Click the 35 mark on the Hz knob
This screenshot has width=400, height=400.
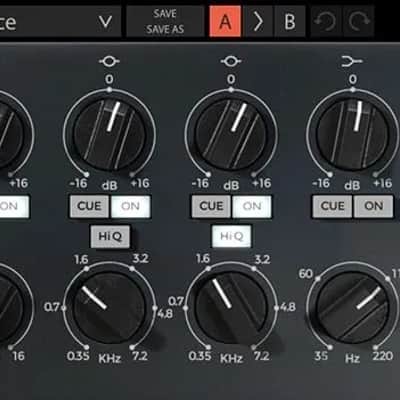(x=321, y=356)
